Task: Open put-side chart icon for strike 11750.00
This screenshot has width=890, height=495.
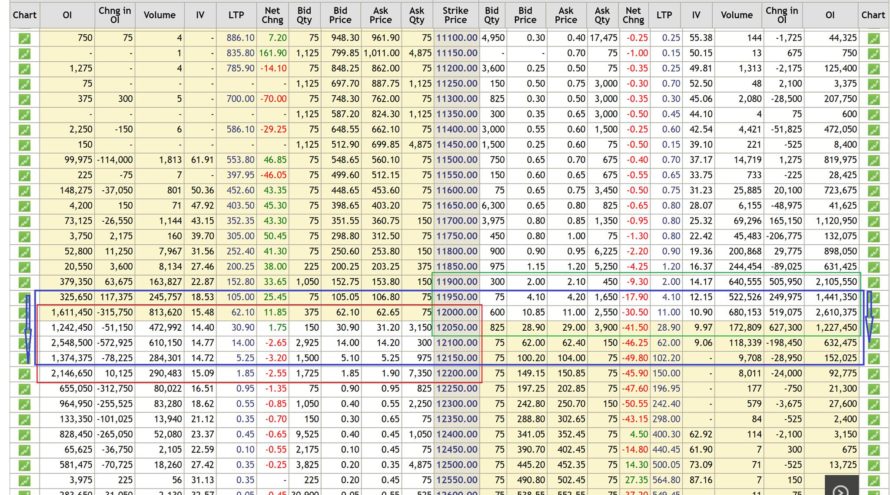Action: [874, 237]
